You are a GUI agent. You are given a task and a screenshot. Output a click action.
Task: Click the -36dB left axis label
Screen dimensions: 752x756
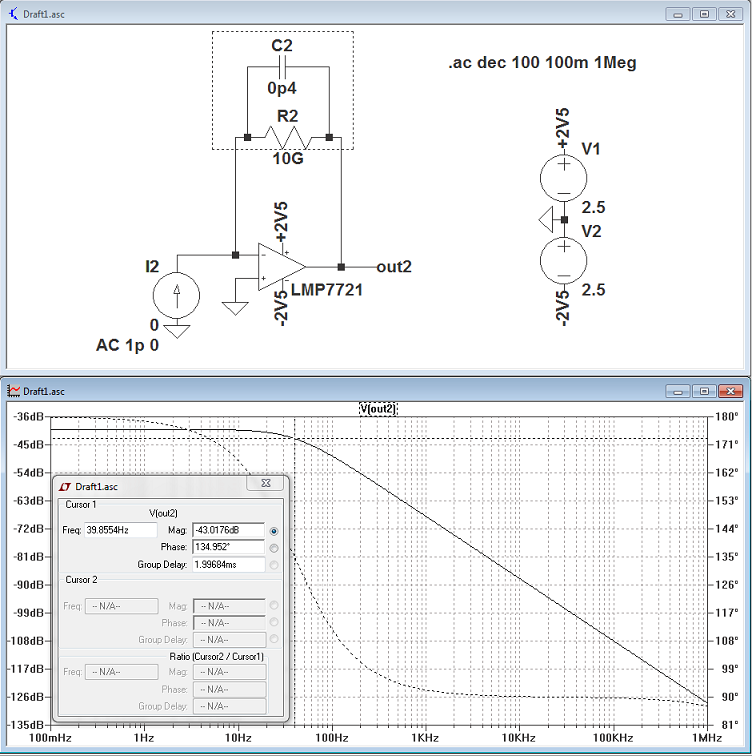pos(28,417)
